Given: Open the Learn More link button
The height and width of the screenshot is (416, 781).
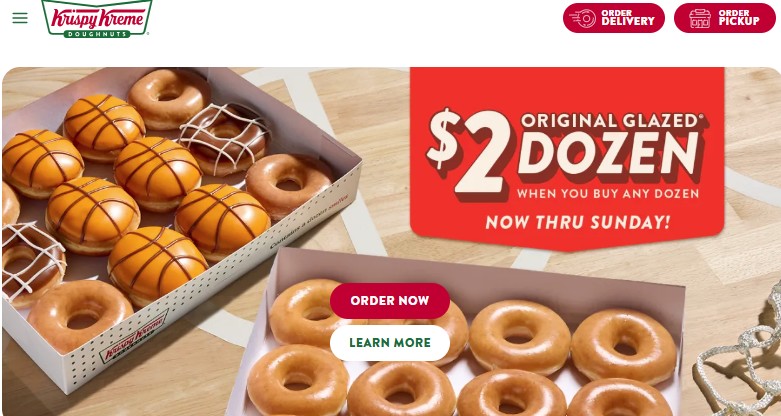Looking at the screenshot, I should [390, 343].
